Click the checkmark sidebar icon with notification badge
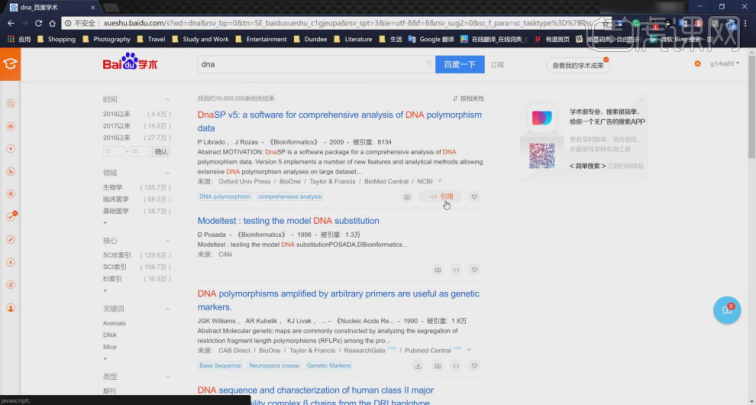Screen dimensions: 756x405 click(11, 216)
